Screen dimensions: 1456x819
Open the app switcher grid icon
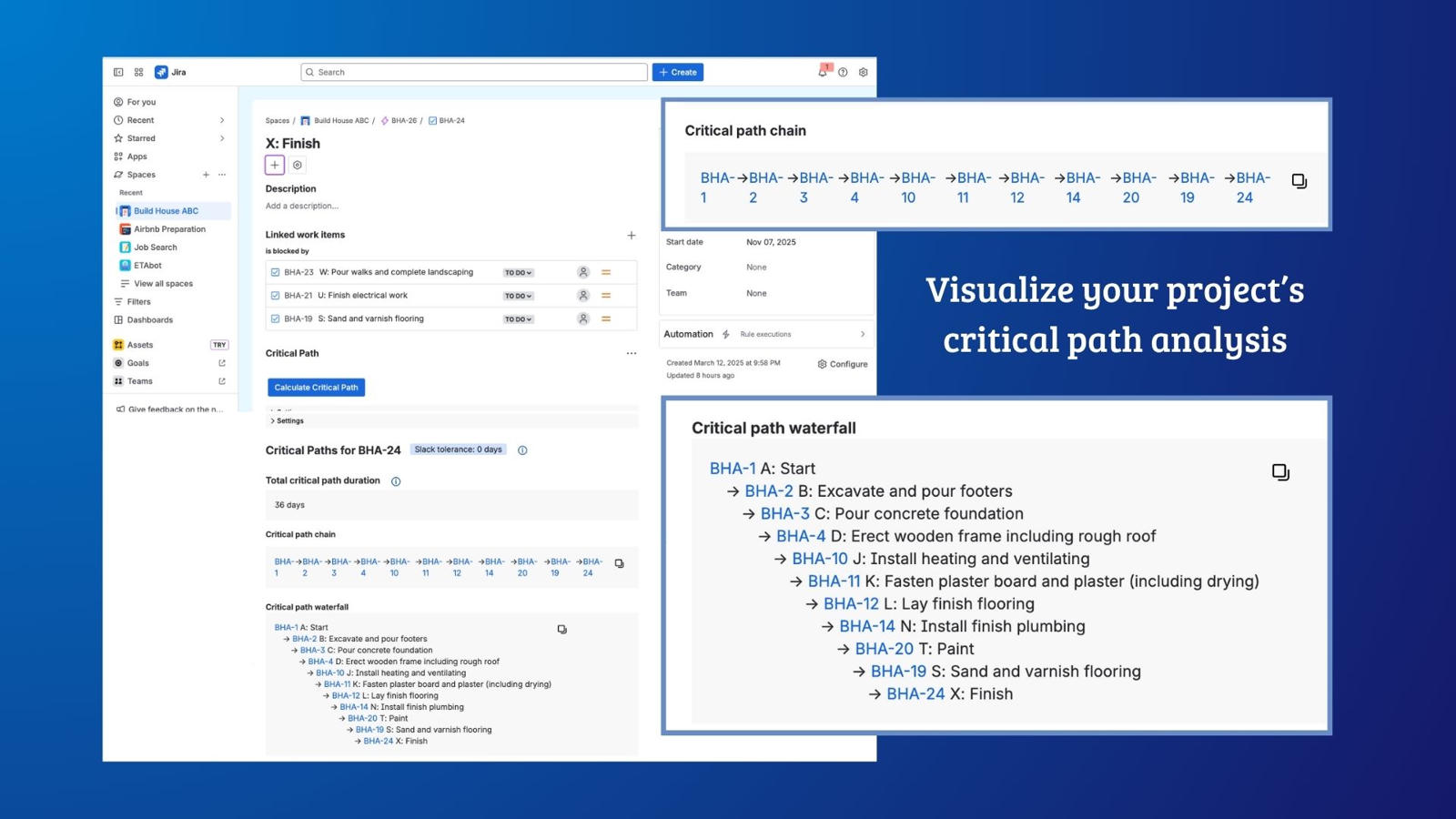click(138, 72)
